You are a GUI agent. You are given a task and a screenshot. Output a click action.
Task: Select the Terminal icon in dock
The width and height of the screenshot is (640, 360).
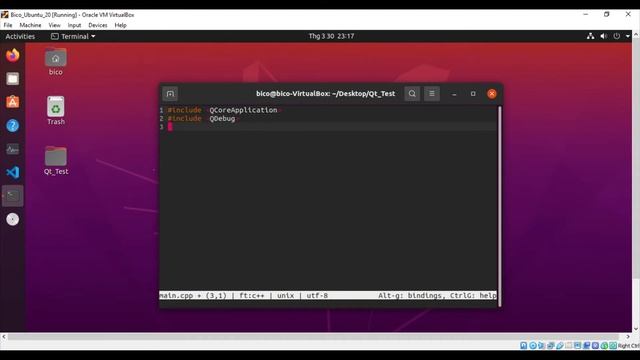[13, 196]
